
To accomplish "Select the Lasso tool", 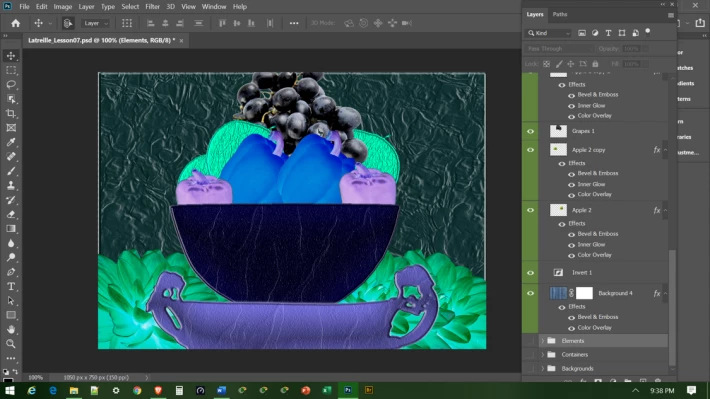I will coord(11,85).
